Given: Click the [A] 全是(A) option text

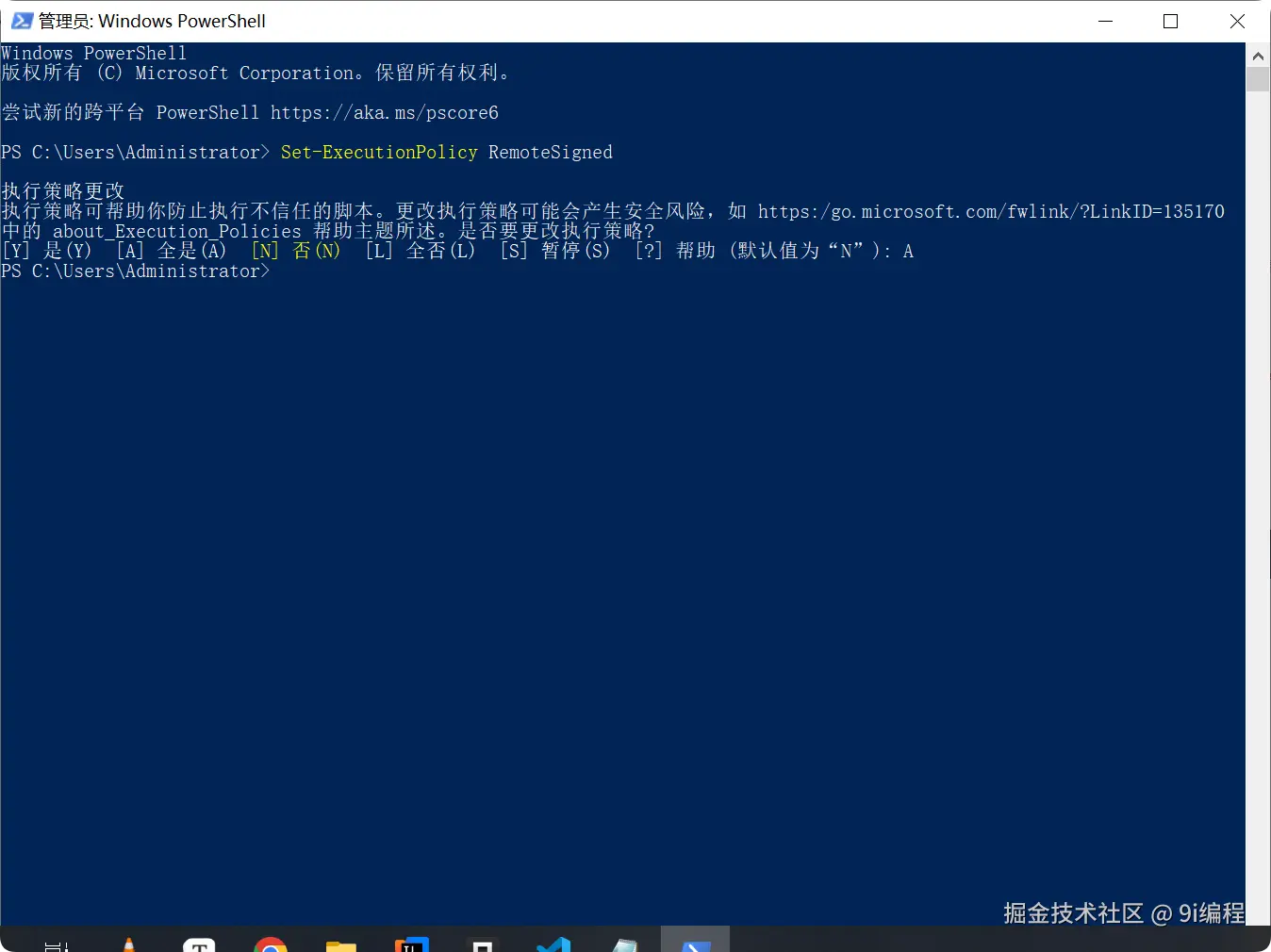Looking at the screenshot, I should point(172,251).
